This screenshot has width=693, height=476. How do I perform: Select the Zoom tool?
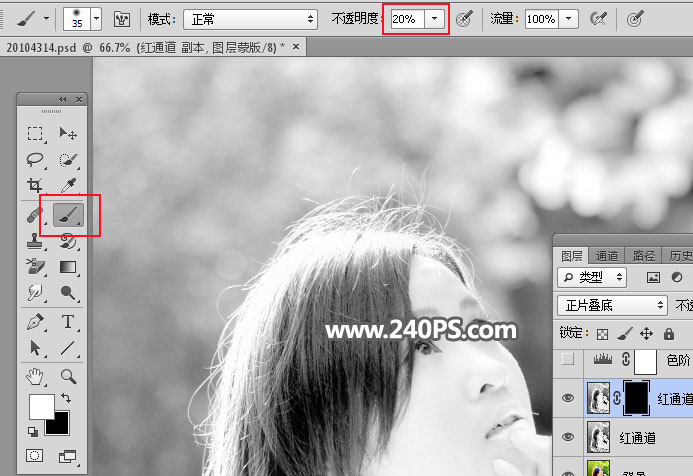click(x=68, y=377)
